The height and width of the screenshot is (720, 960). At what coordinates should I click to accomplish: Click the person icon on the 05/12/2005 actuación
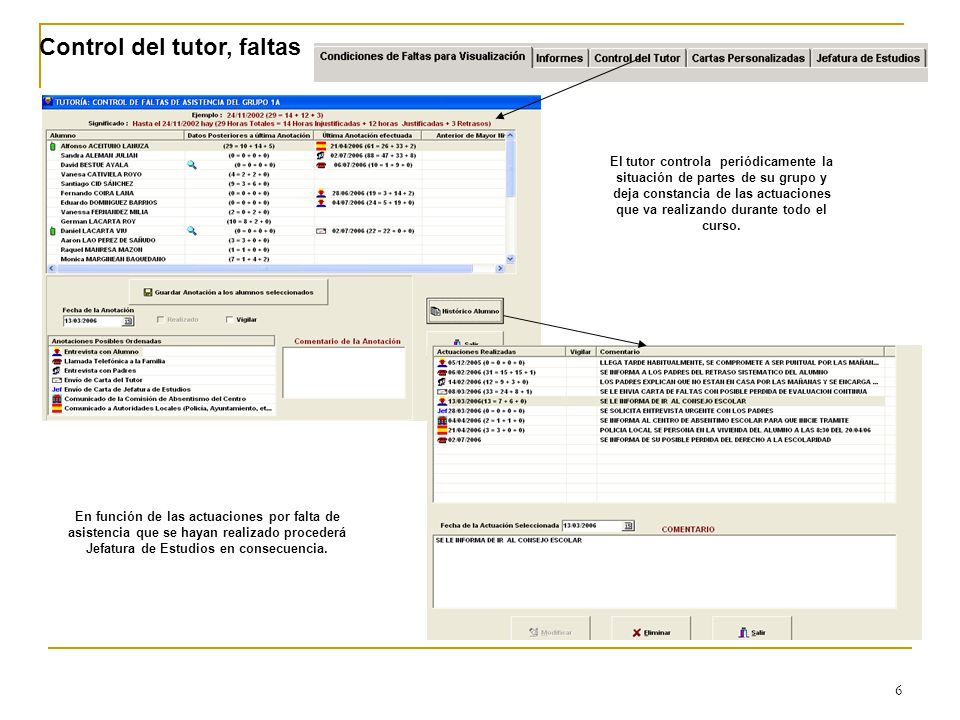pos(442,362)
